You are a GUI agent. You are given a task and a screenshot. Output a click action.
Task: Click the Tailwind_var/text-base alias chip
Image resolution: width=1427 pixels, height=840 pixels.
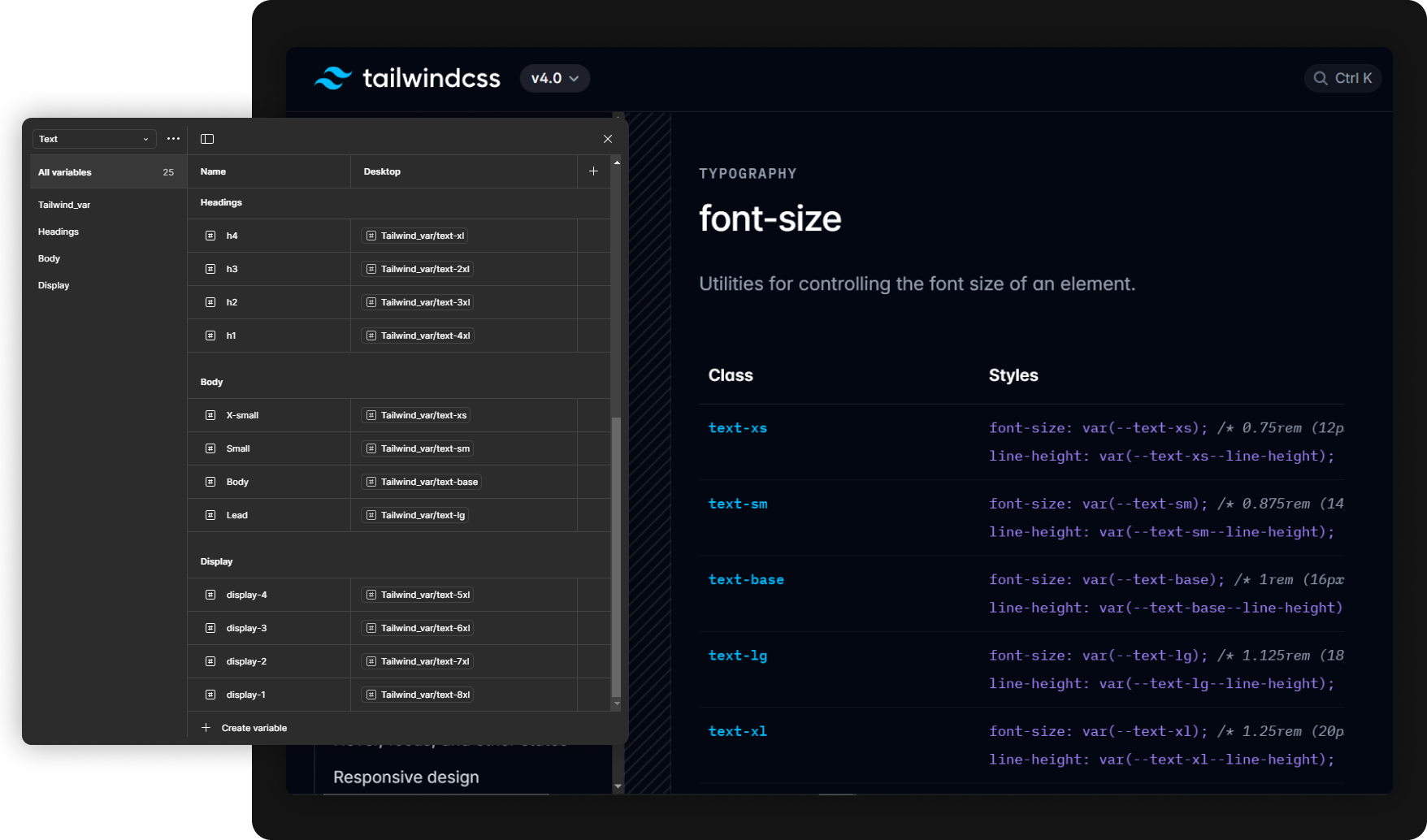click(422, 482)
